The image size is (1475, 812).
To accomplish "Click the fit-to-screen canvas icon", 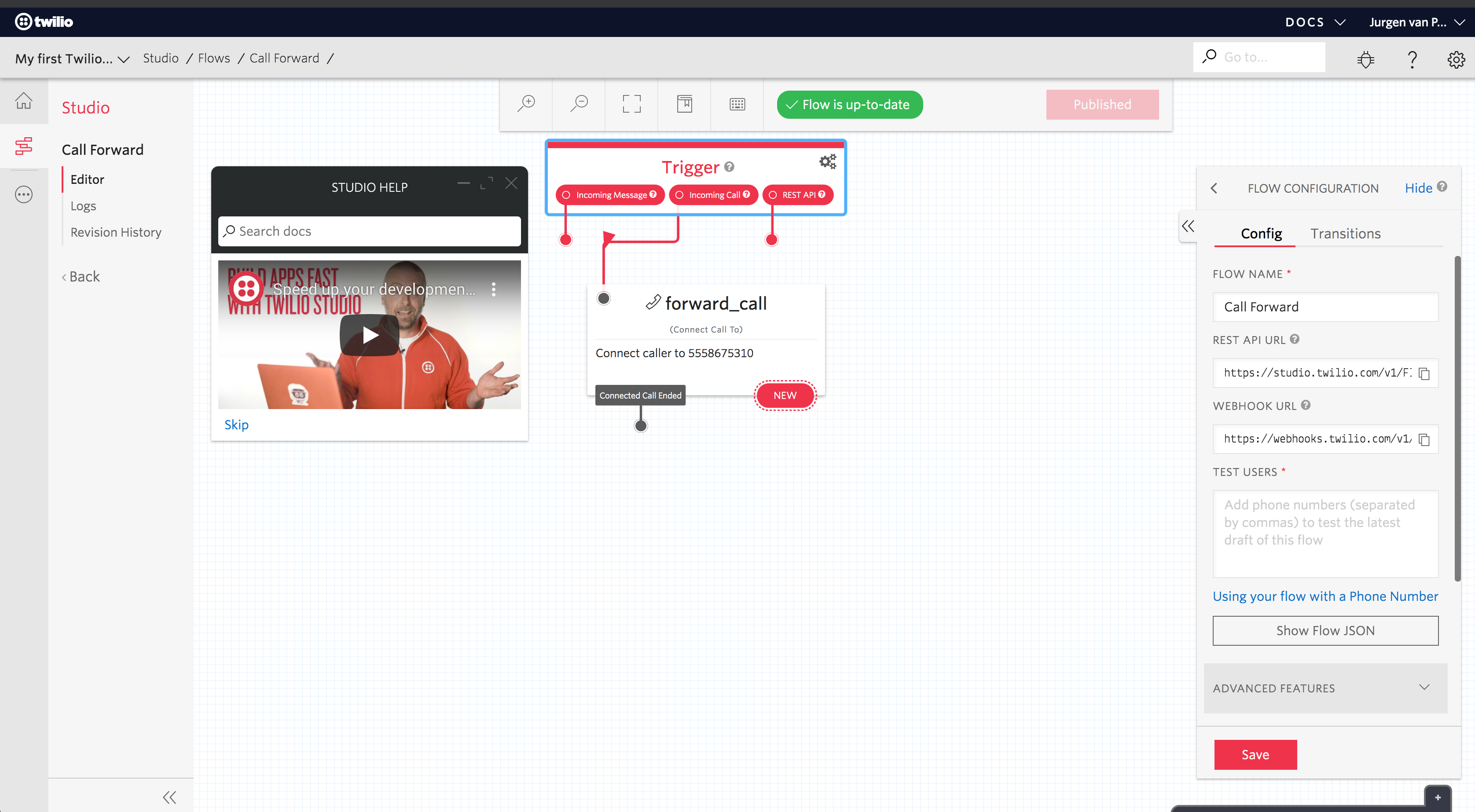I will (x=631, y=104).
